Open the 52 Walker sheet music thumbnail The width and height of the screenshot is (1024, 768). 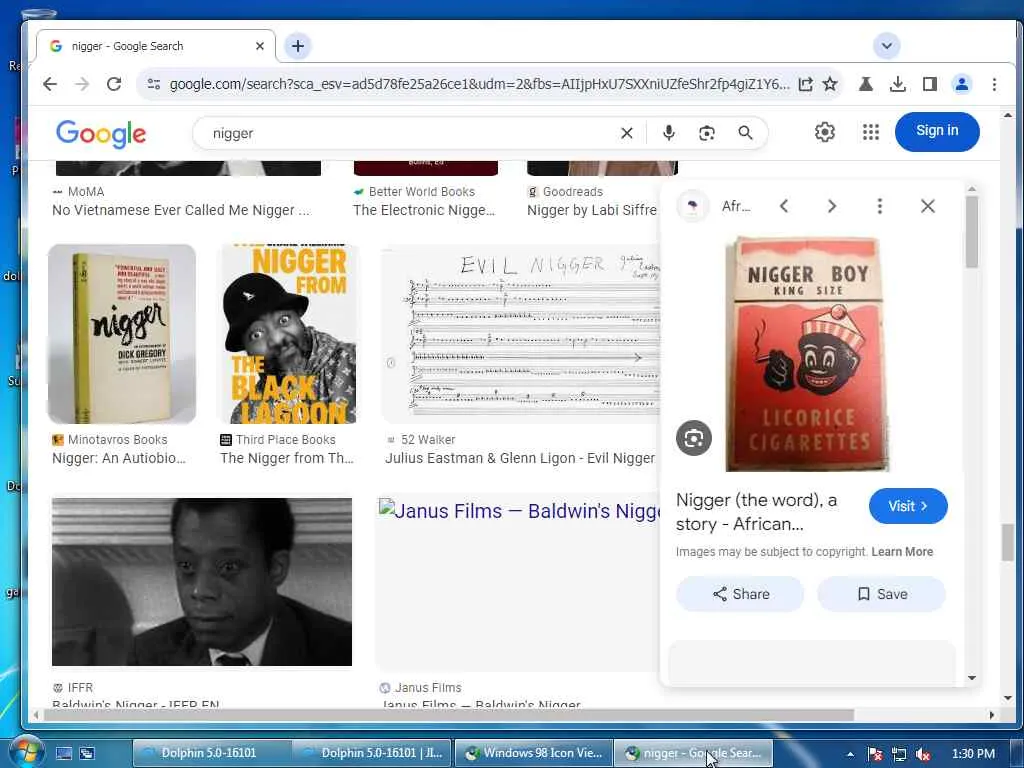pos(520,334)
